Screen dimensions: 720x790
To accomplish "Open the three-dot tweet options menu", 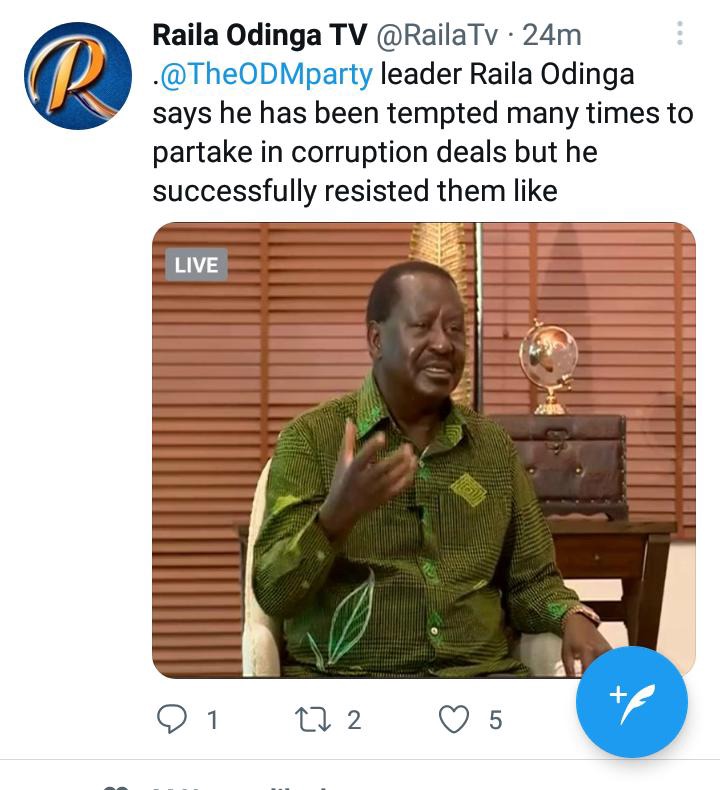I will tap(680, 33).
